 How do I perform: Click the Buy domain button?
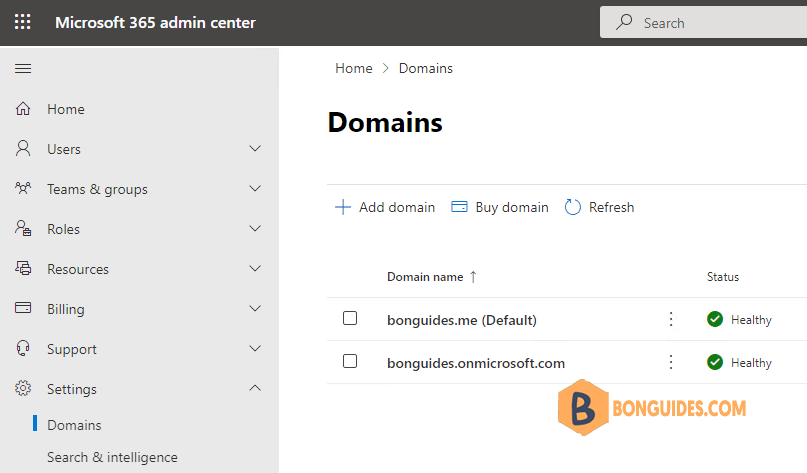pyautogui.click(x=500, y=207)
